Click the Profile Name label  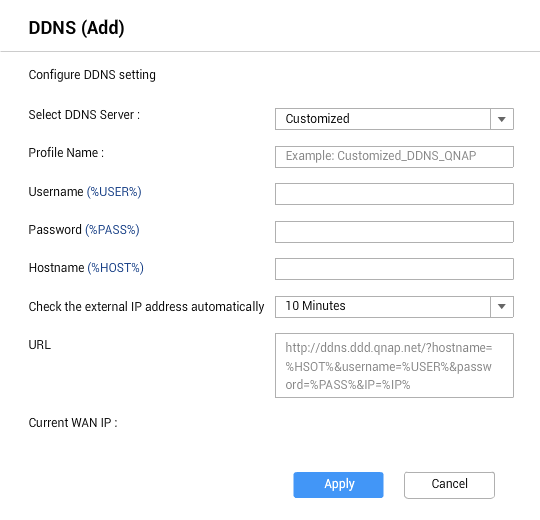coord(66,153)
